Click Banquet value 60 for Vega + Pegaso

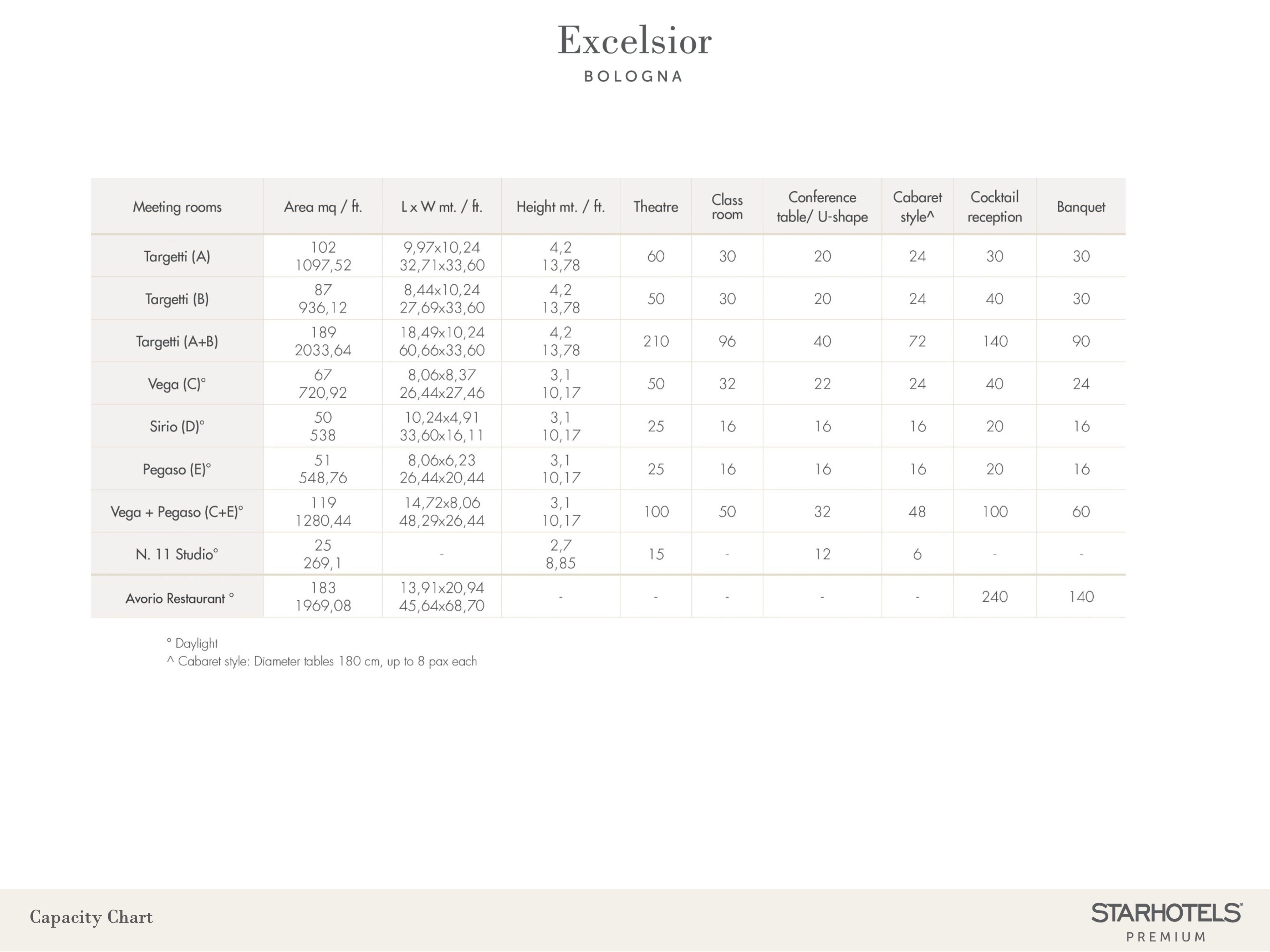[x=1080, y=512]
